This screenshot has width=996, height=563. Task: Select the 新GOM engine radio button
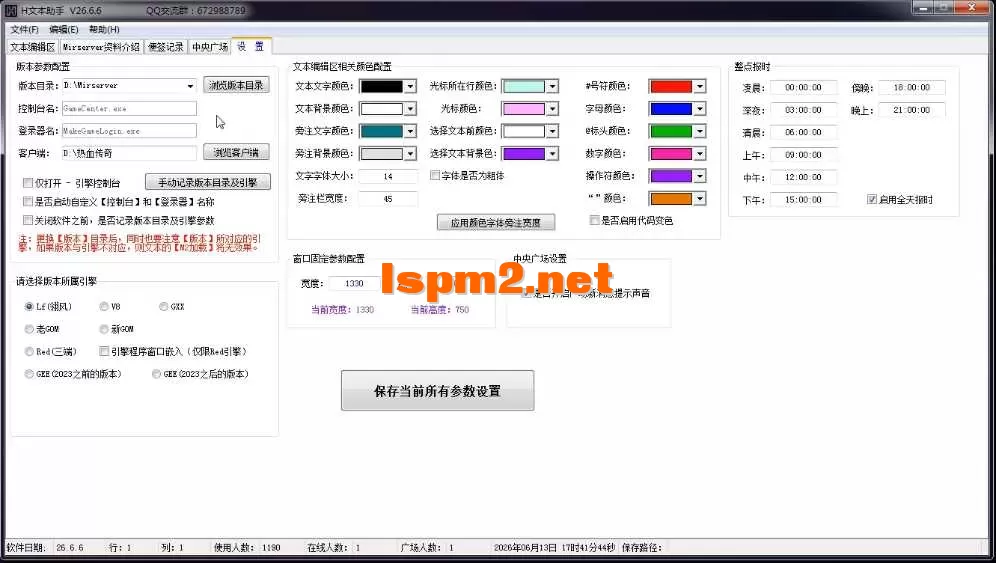pos(104,329)
